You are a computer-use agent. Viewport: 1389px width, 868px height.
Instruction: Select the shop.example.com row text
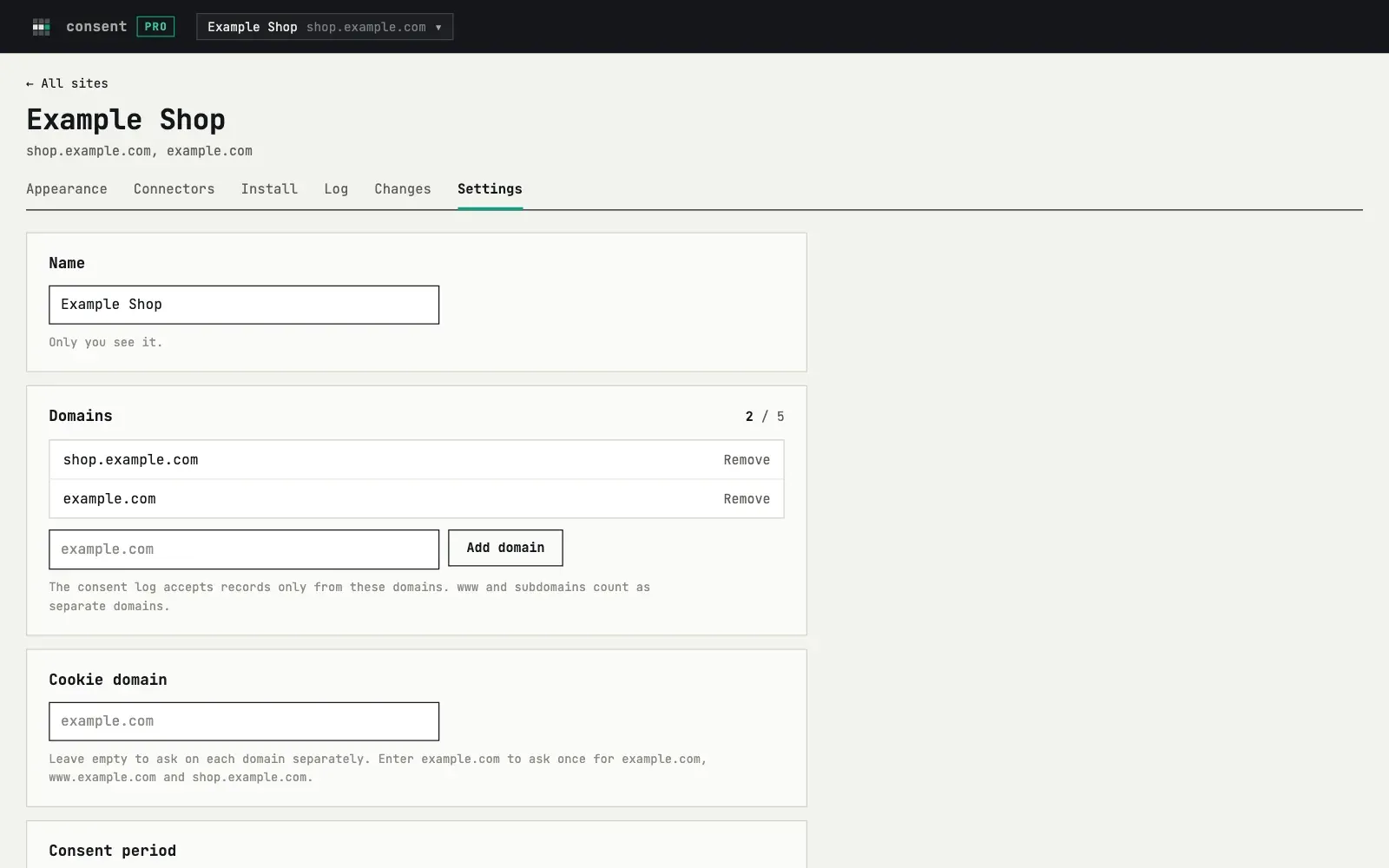pos(130,460)
